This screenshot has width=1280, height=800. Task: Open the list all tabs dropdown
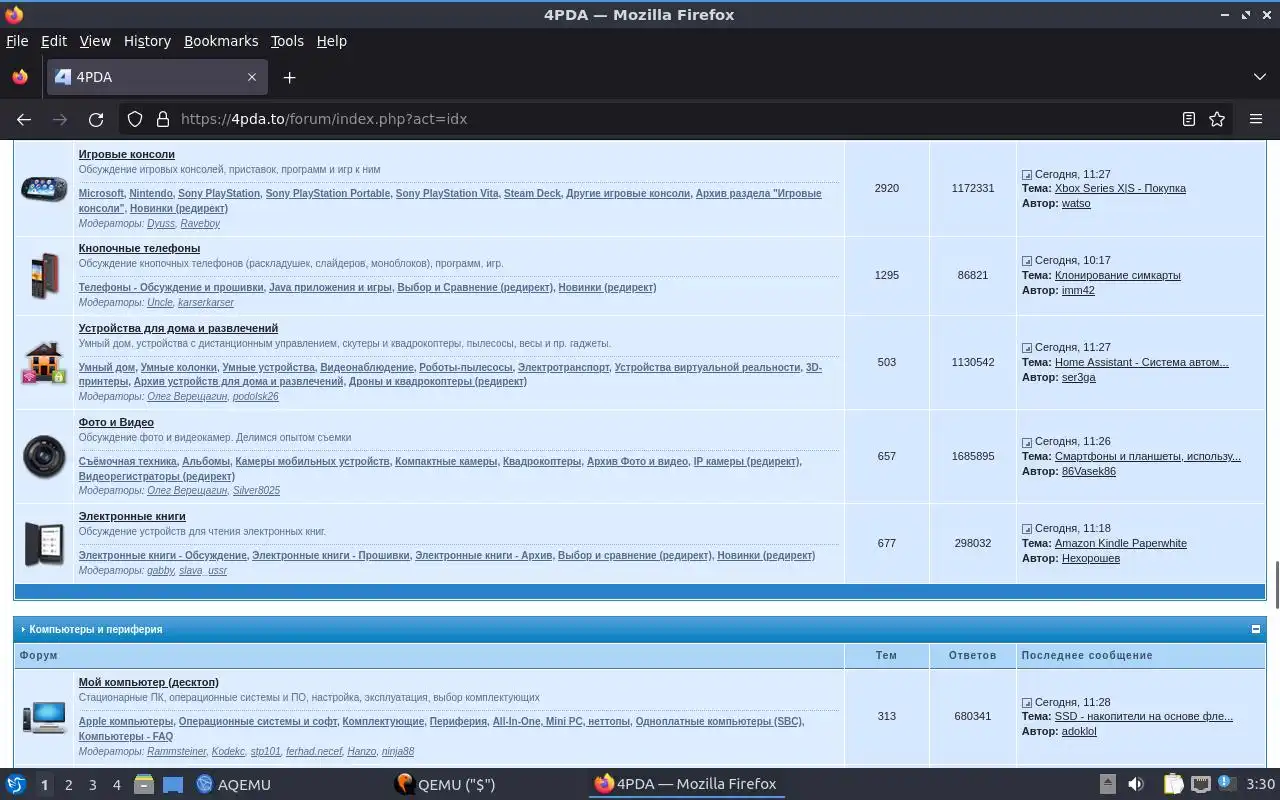[x=1260, y=77]
